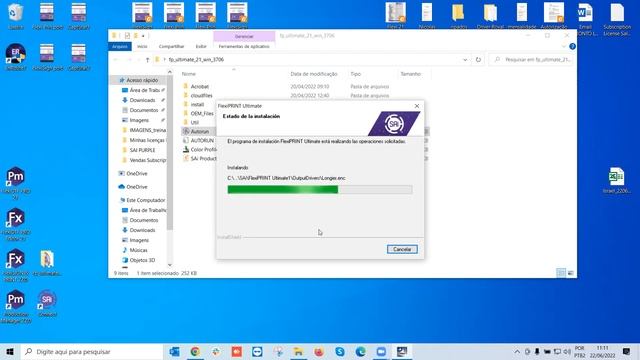Open pinned Documentos in quick access
This screenshot has width=640, height=360.
click(x=143, y=110)
